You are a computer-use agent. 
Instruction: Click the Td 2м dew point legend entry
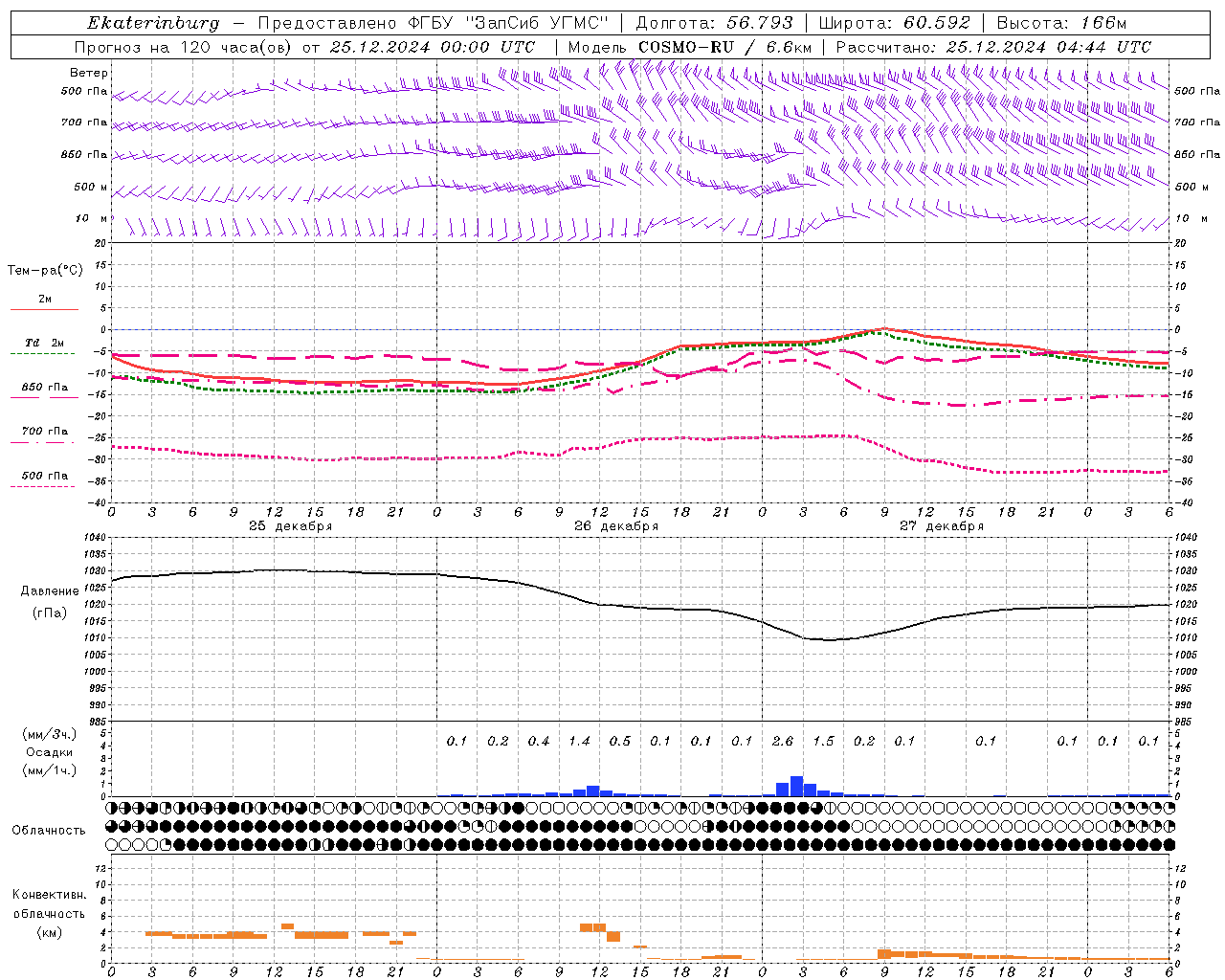[44, 343]
